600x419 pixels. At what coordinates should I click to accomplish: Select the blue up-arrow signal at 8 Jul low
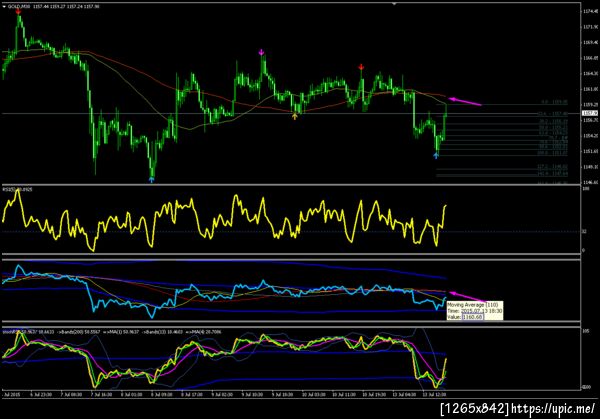(152, 179)
